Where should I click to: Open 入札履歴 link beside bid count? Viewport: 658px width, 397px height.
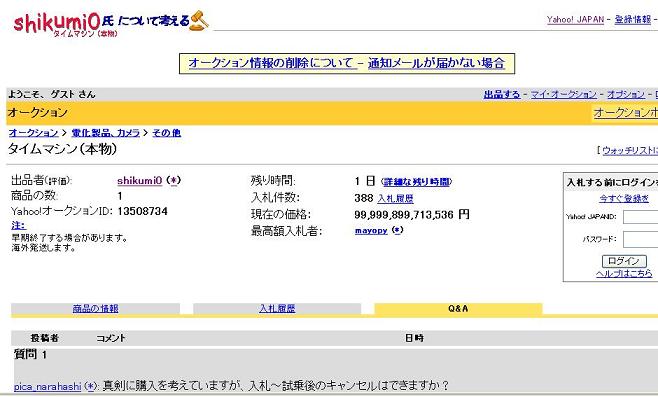(395, 198)
